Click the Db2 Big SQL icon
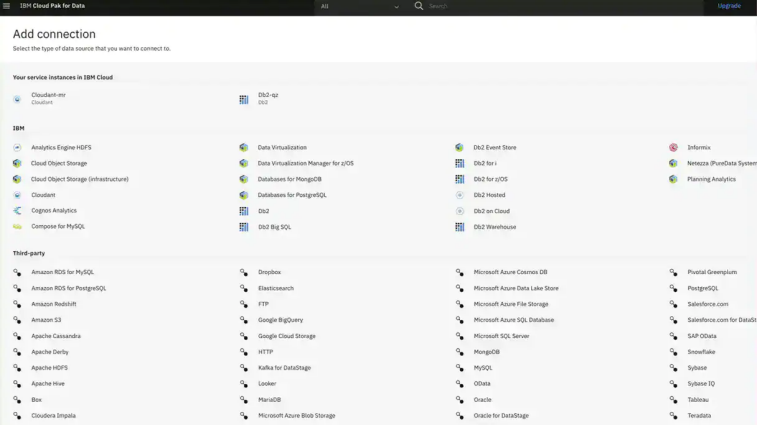Viewport: 757px width, 425px height. click(244, 227)
